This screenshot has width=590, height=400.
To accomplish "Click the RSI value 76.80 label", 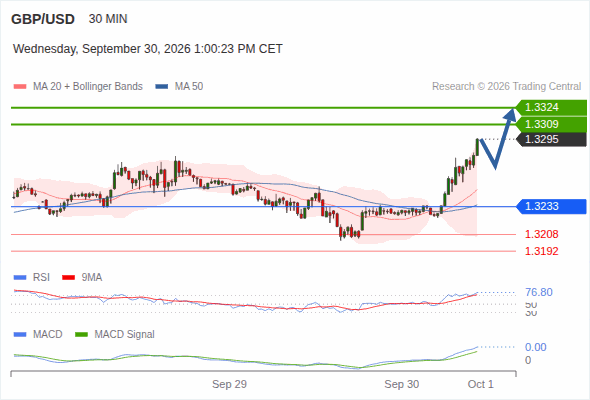I will [539, 292].
